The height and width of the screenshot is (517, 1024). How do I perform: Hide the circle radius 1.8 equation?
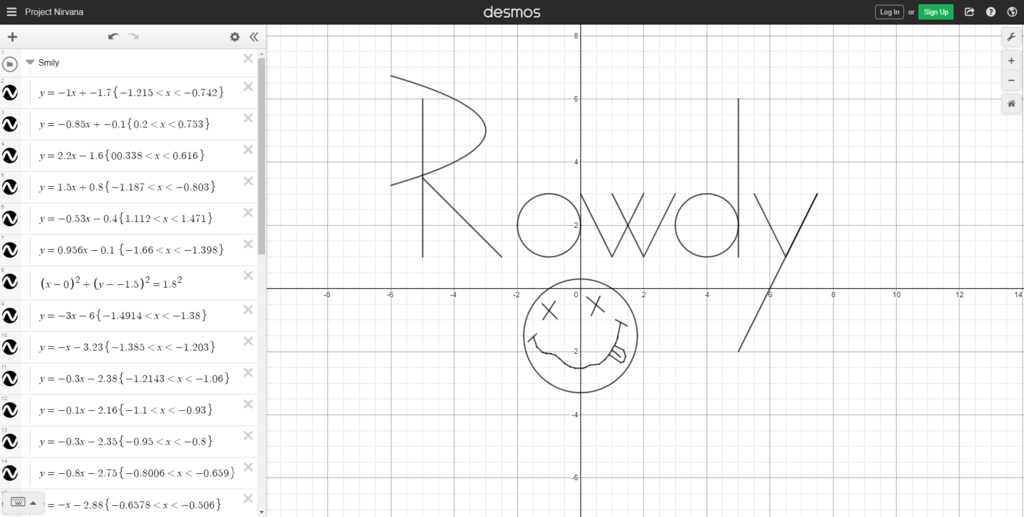pos(10,281)
